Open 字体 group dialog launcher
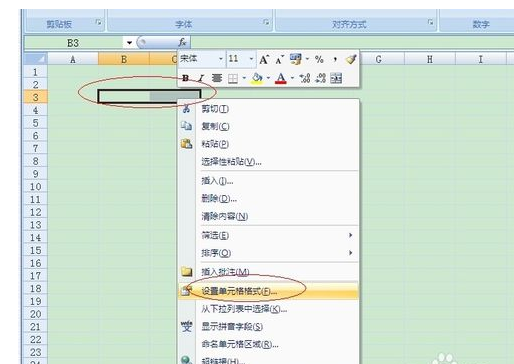The width and height of the screenshot is (514, 364). [266, 22]
